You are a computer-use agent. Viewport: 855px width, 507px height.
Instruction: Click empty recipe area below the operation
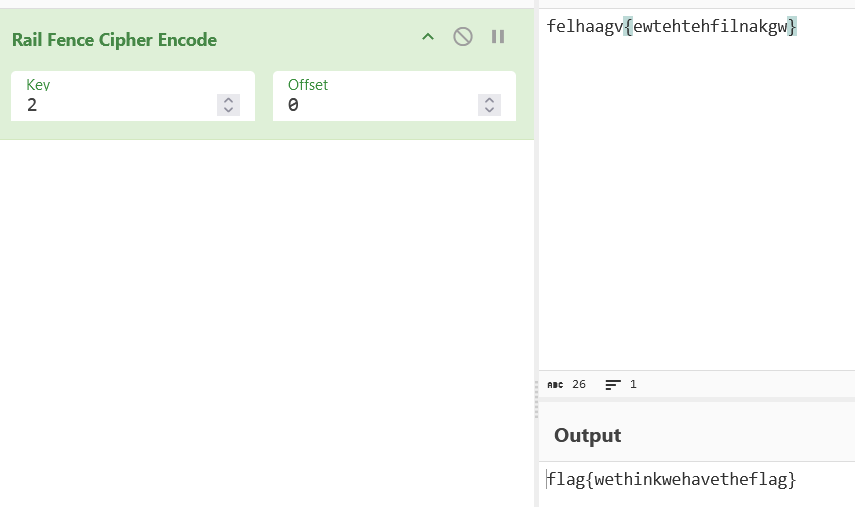[267, 322]
